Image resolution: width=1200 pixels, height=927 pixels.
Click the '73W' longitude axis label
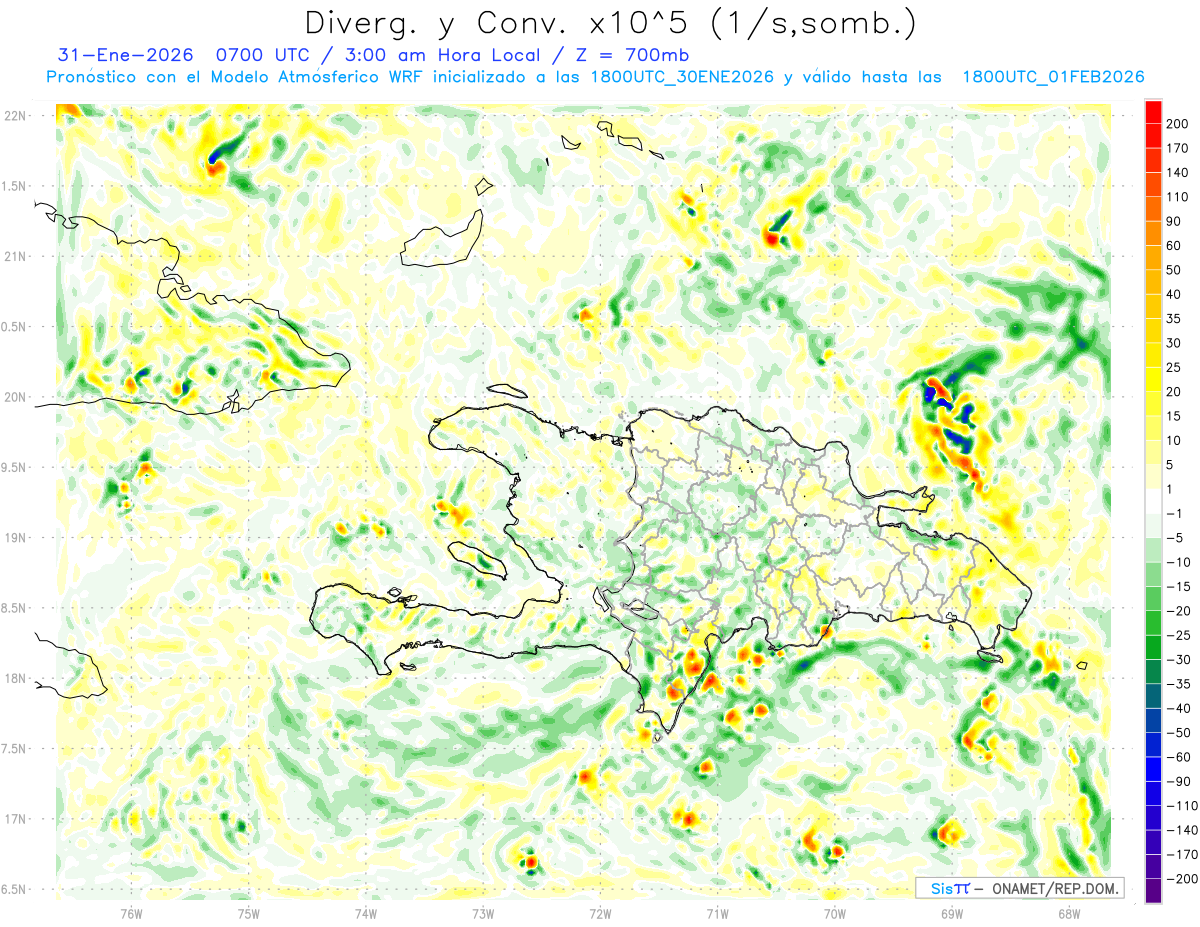[x=483, y=913]
